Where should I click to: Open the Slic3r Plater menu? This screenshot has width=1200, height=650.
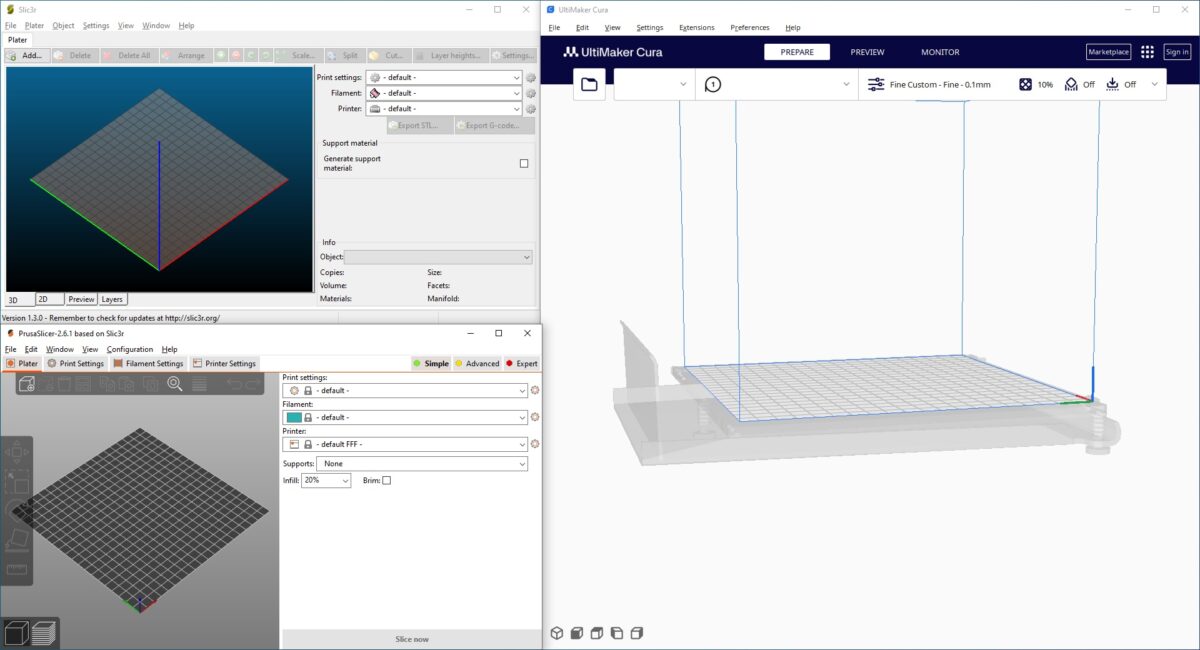[34, 25]
